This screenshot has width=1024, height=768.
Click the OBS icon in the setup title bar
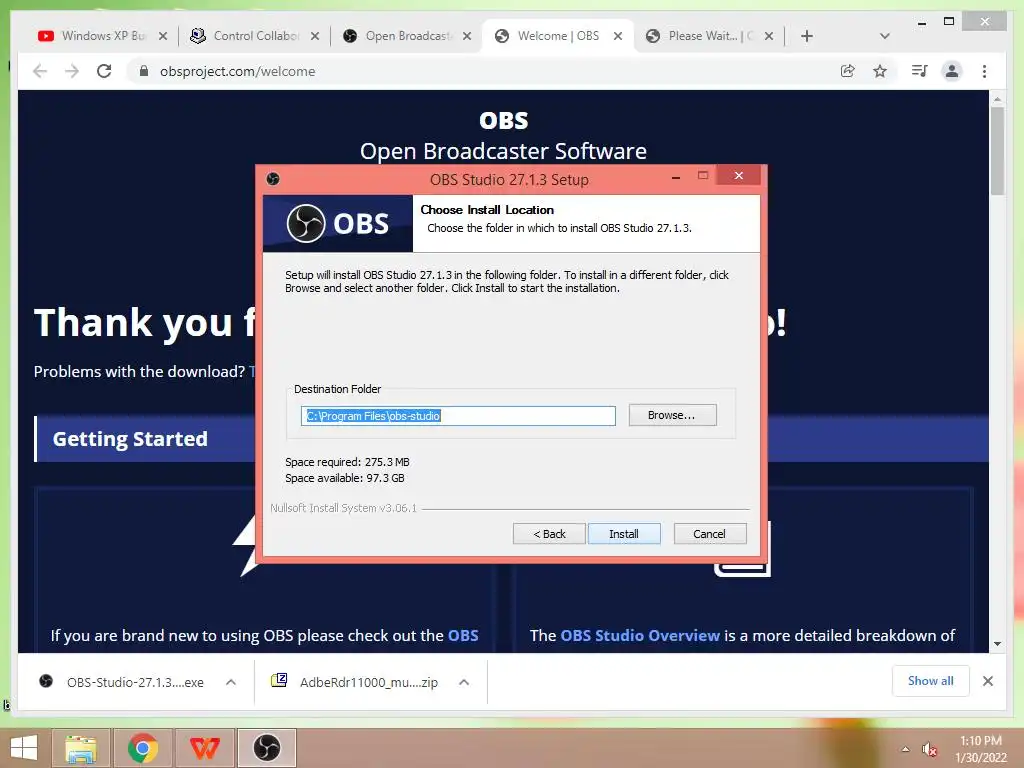click(x=273, y=179)
